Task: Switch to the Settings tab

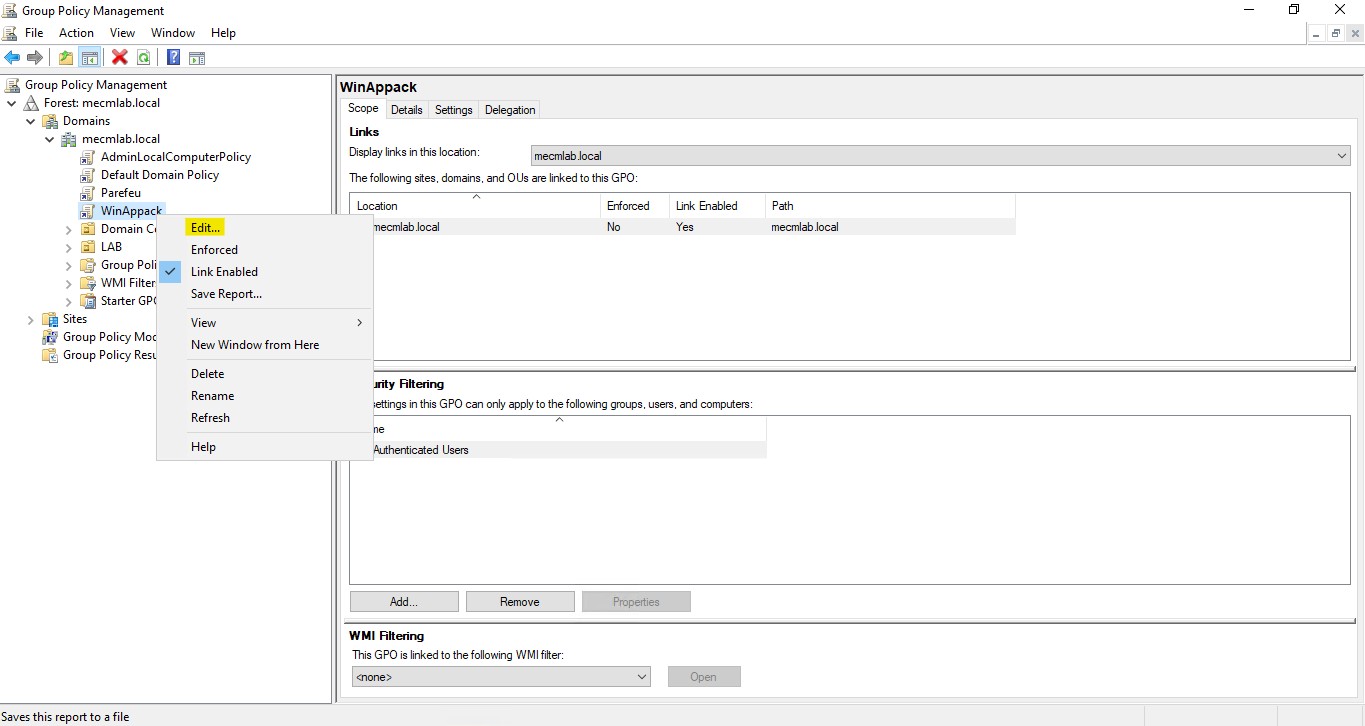Action: point(453,109)
